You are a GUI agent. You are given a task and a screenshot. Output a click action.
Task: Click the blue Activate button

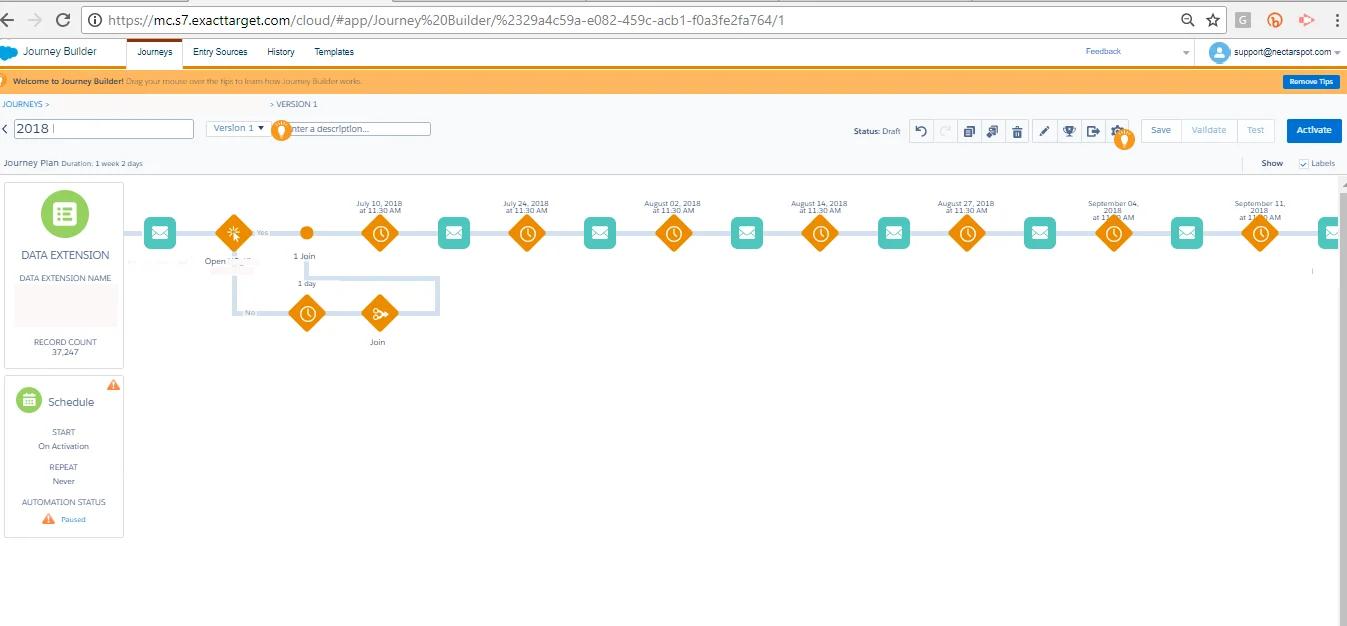tap(1314, 130)
